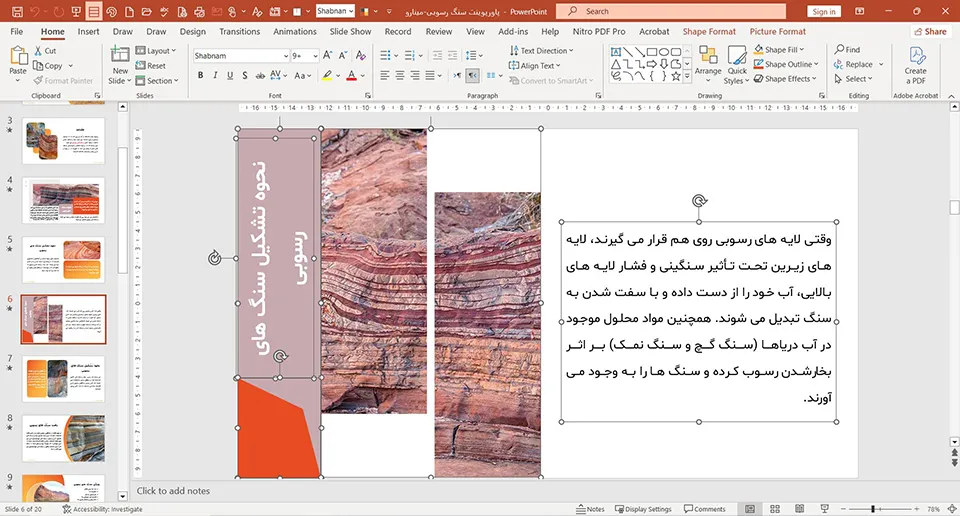Screen dimensions: 960x516
Task: Switch to Slide Sorter view
Action: [x=774, y=509]
